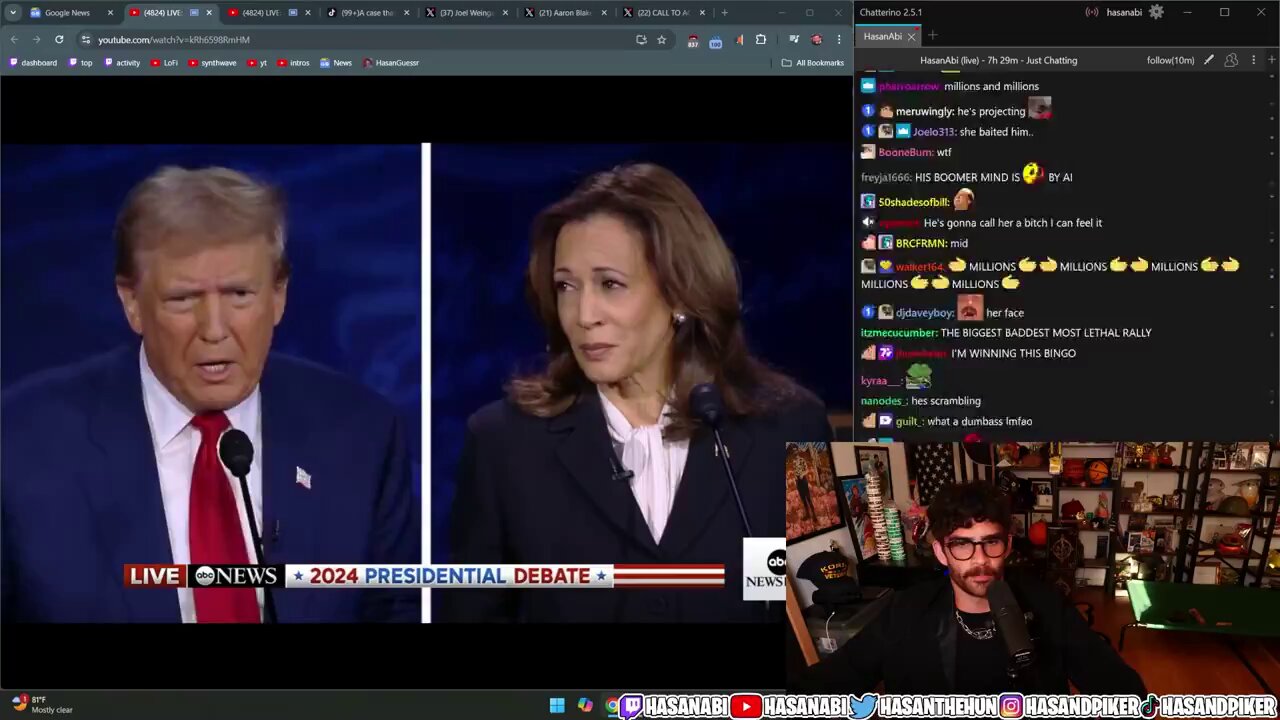Open Windows Start button
Viewport: 1280px width, 720px height.
pyautogui.click(x=557, y=706)
